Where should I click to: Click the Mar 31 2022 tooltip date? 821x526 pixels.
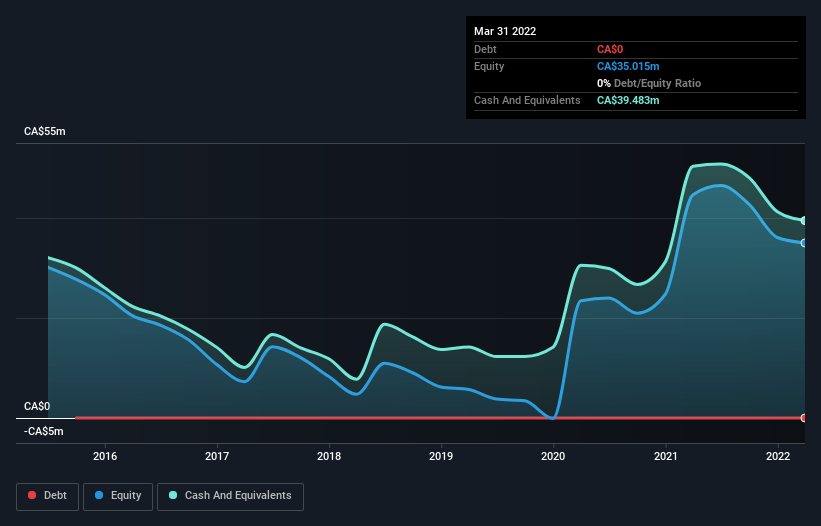tap(505, 31)
